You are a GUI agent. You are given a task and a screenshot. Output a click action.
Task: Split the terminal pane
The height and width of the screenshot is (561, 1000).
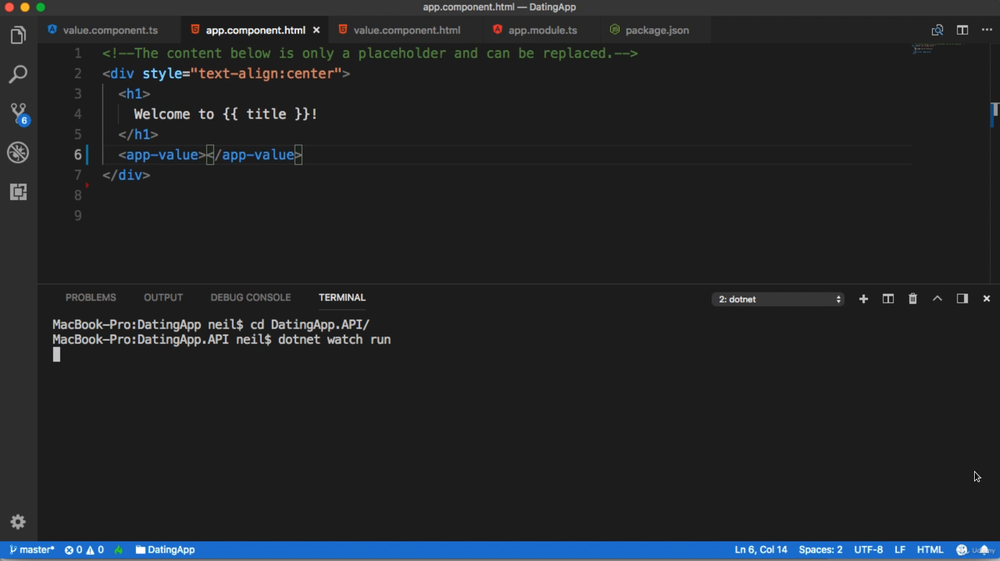pyautogui.click(x=888, y=299)
